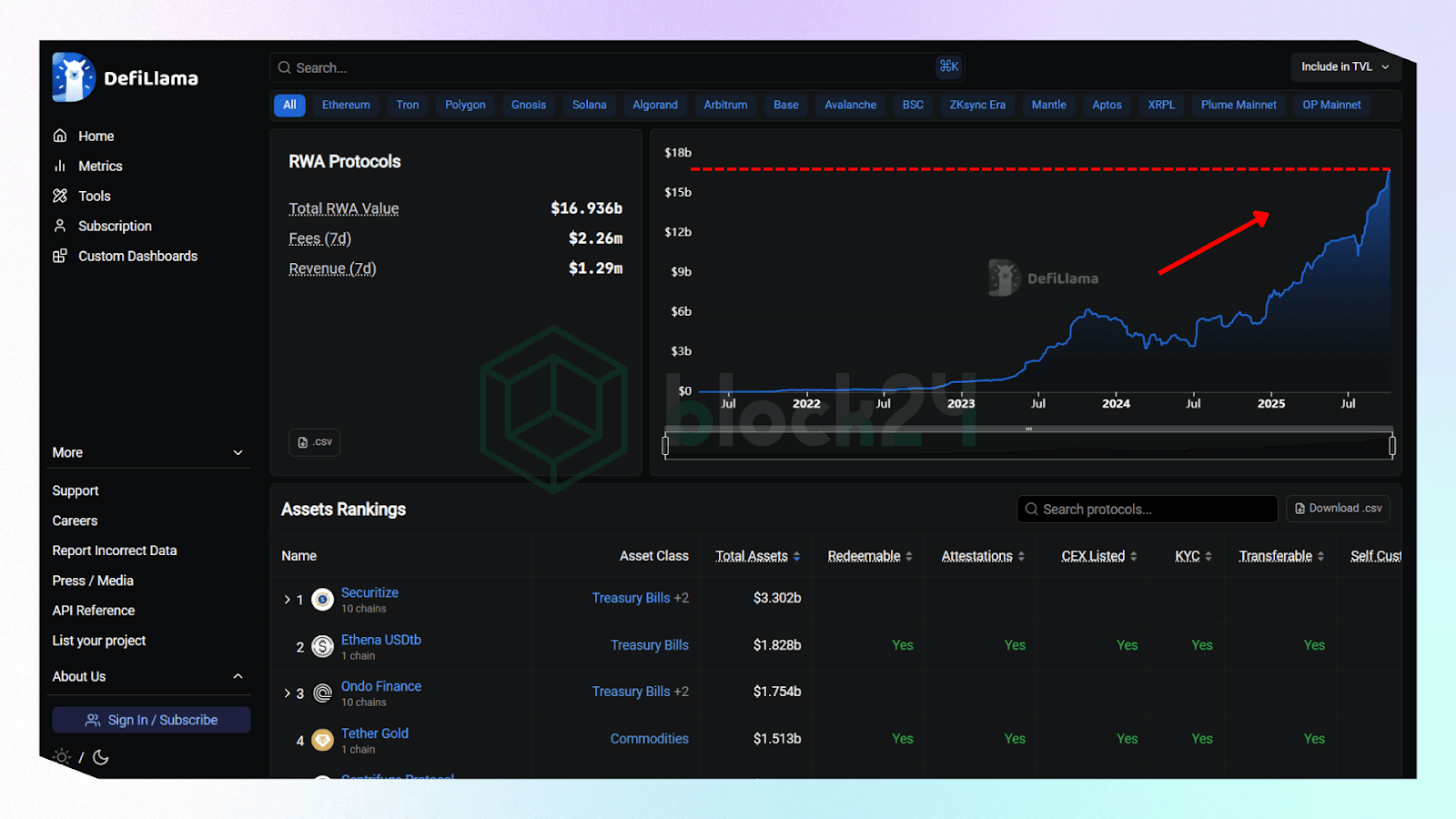Open the Include in TVL dropdown
This screenshot has width=1456, height=819.
point(1345,66)
